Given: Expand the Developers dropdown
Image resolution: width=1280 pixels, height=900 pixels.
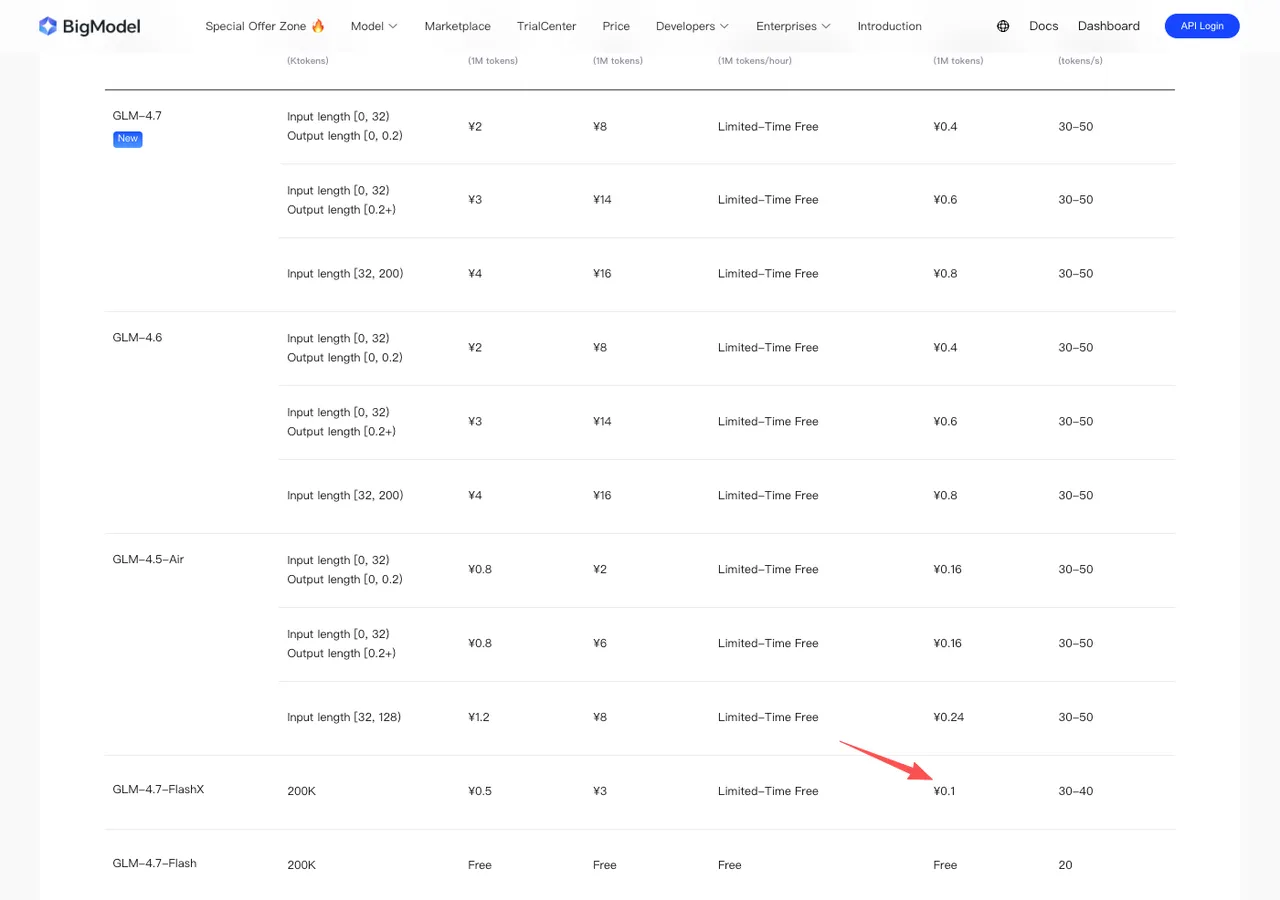Looking at the screenshot, I should click(692, 26).
